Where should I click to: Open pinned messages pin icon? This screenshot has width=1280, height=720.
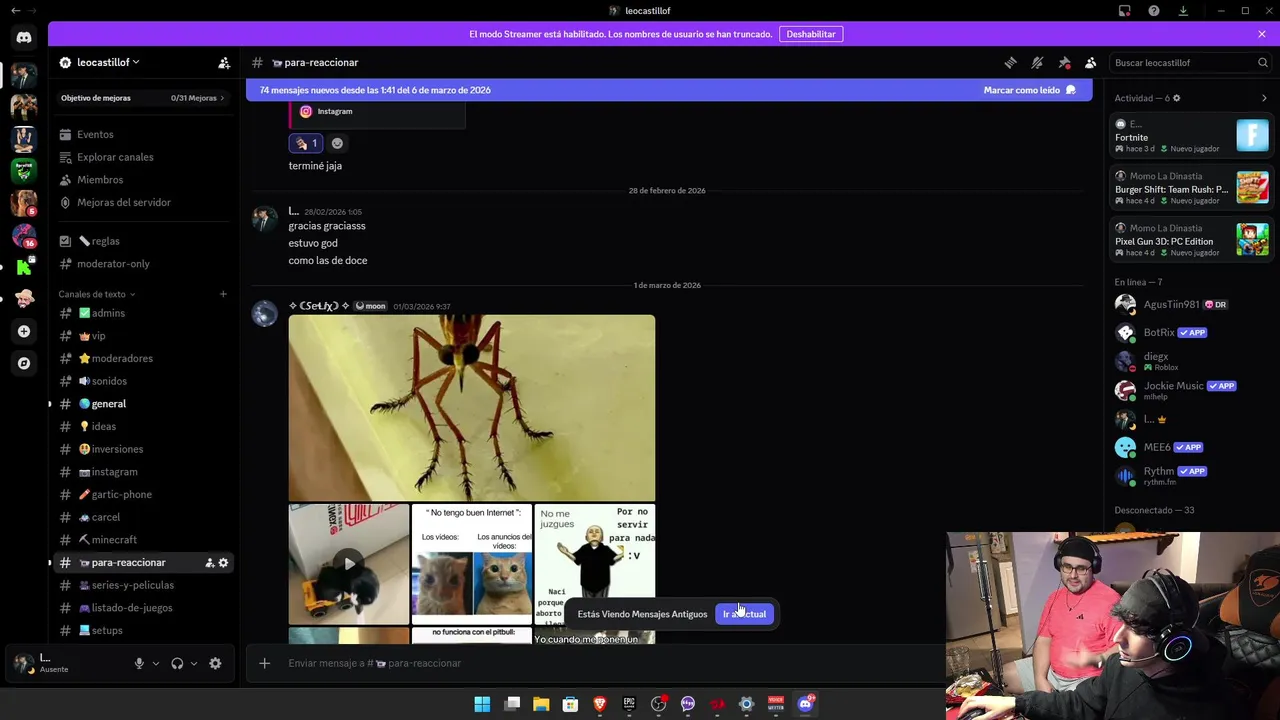click(1064, 62)
